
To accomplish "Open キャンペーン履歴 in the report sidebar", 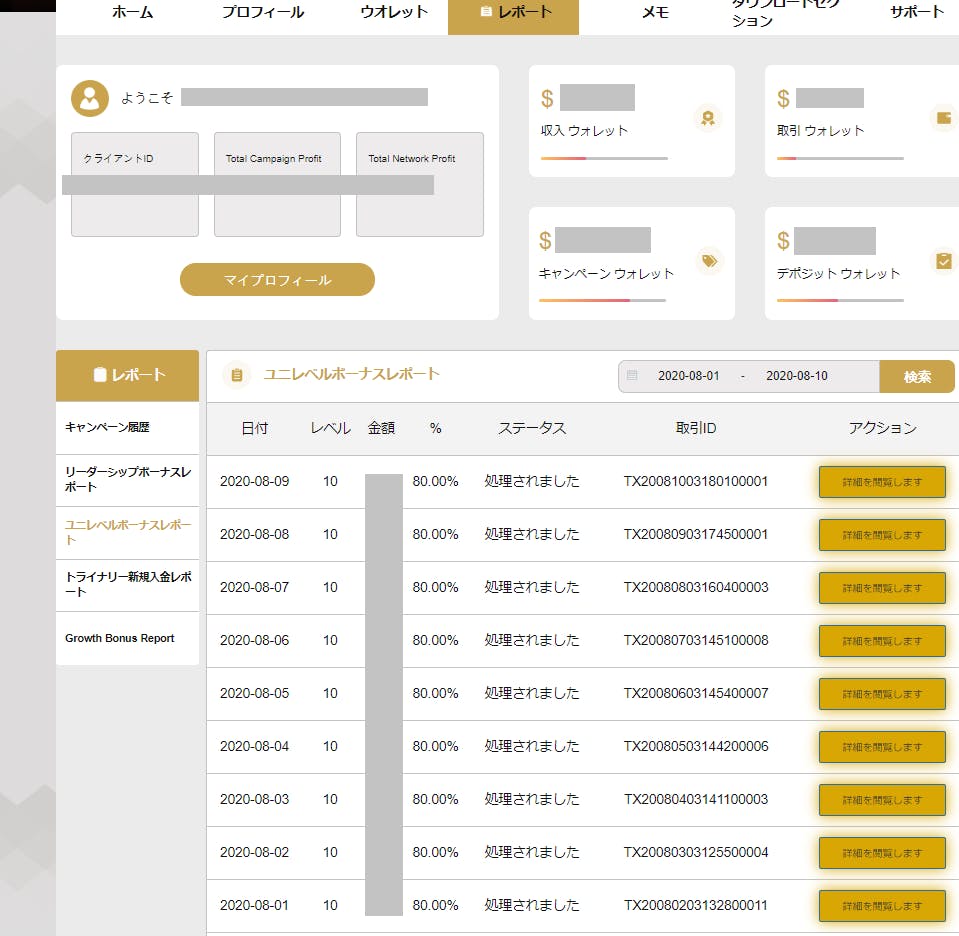I will (x=108, y=428).
